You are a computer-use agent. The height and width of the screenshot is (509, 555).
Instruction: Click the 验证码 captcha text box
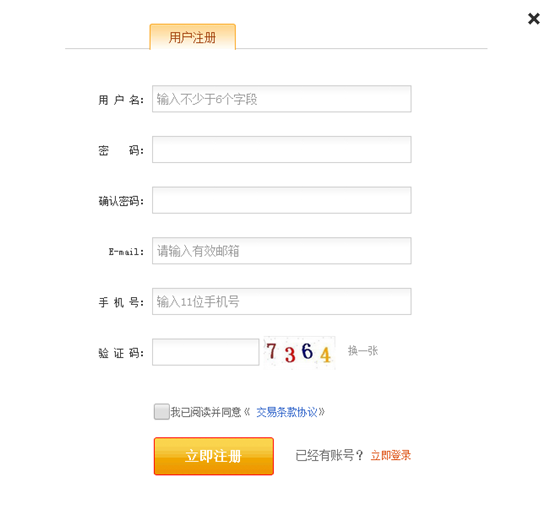[206, 352]
